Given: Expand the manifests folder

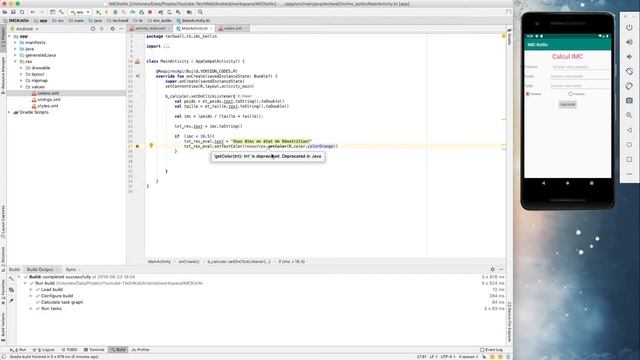Looking at the screenshot, I should (x=16, y=42).
